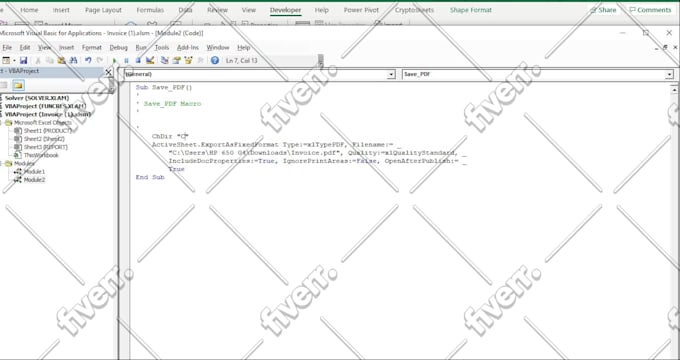Image resolution: width=680 pixels, height=360 pixels.
Task: Open the Debug menu
Action: coord(118,47)
